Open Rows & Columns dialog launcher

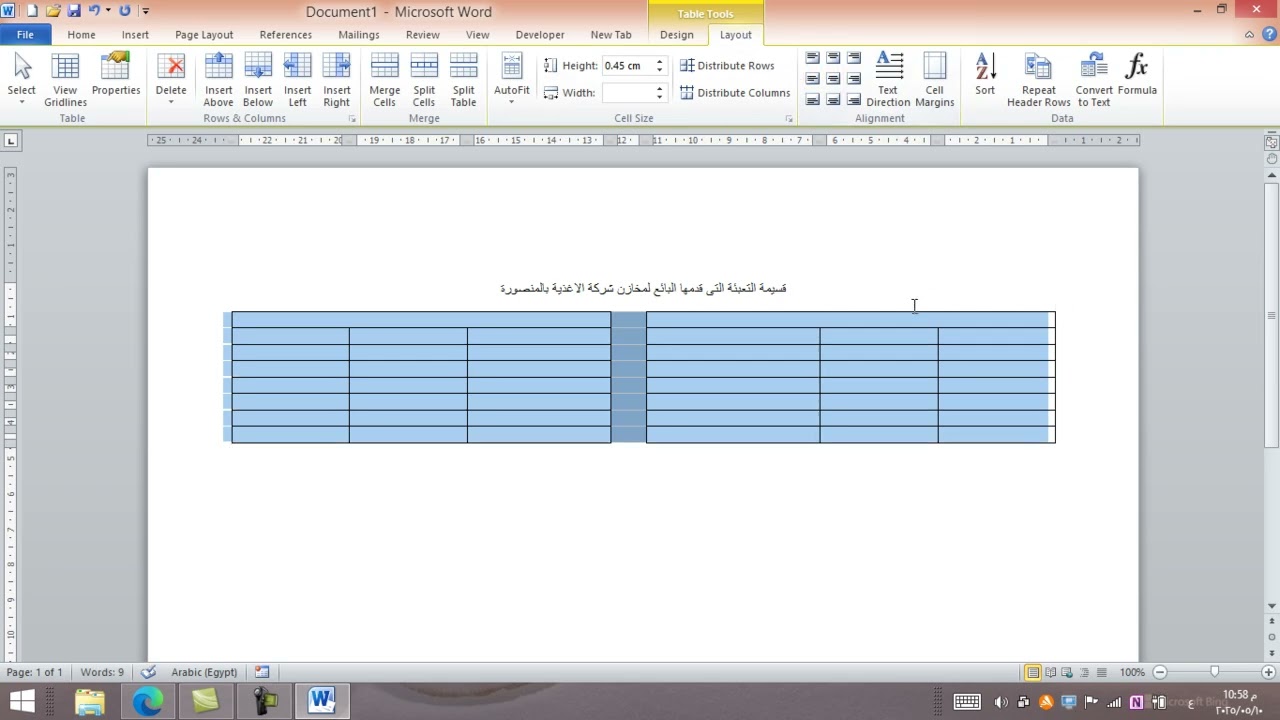click(x=352, y=119)
